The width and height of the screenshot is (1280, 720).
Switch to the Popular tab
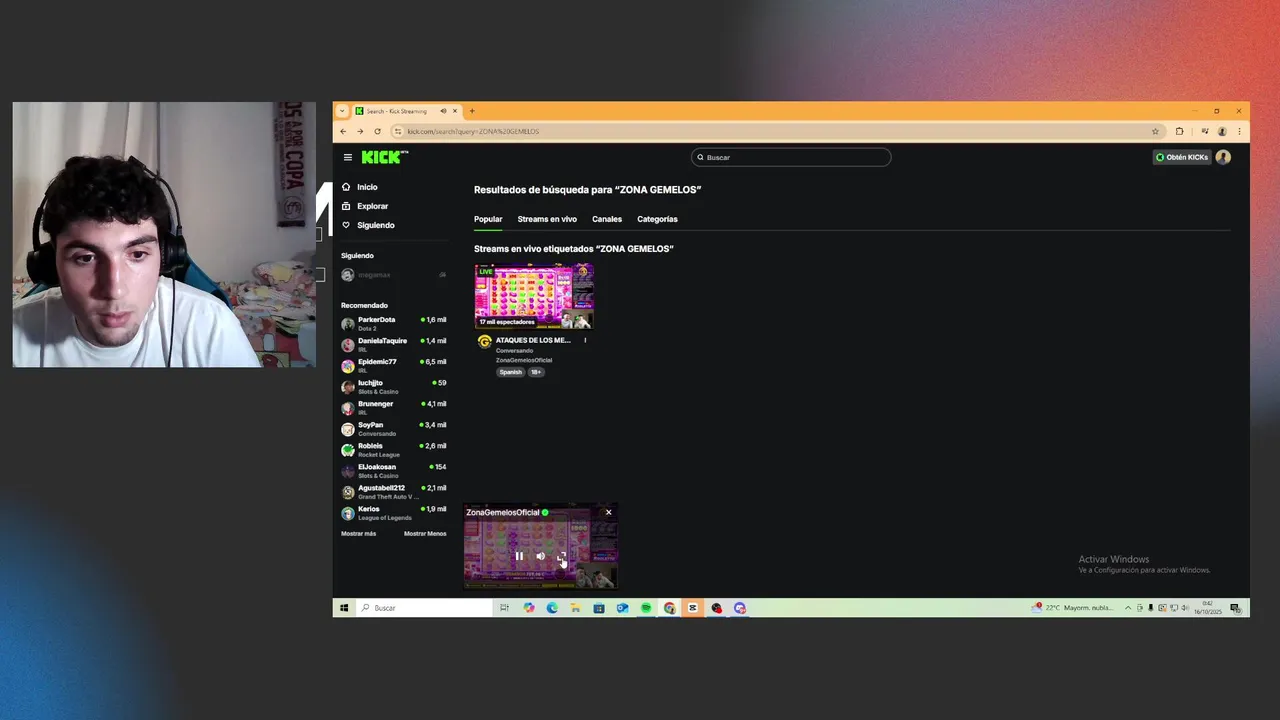click(x=488, y=219)
